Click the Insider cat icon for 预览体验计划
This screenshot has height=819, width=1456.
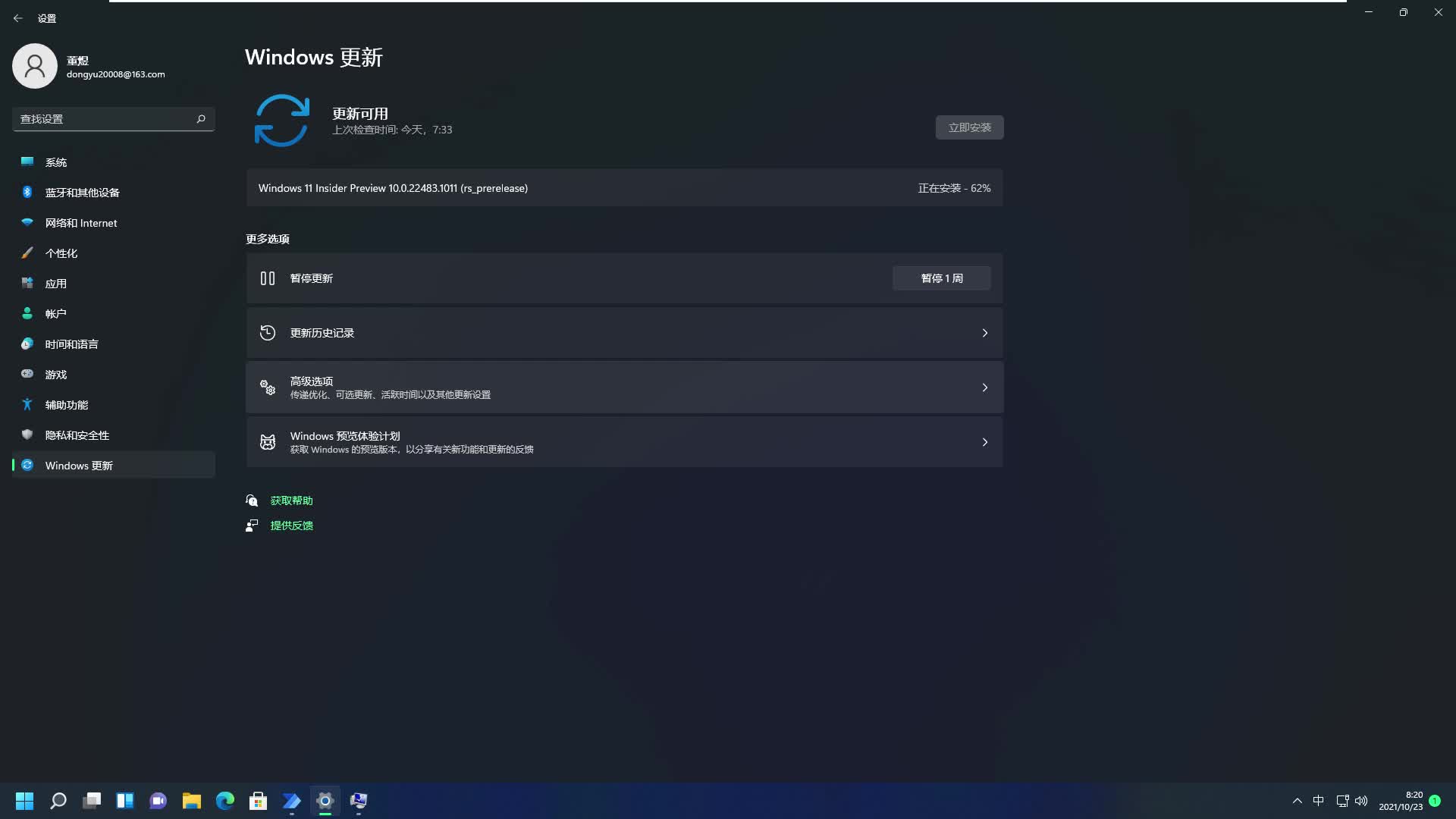click(x=268, y=442)
